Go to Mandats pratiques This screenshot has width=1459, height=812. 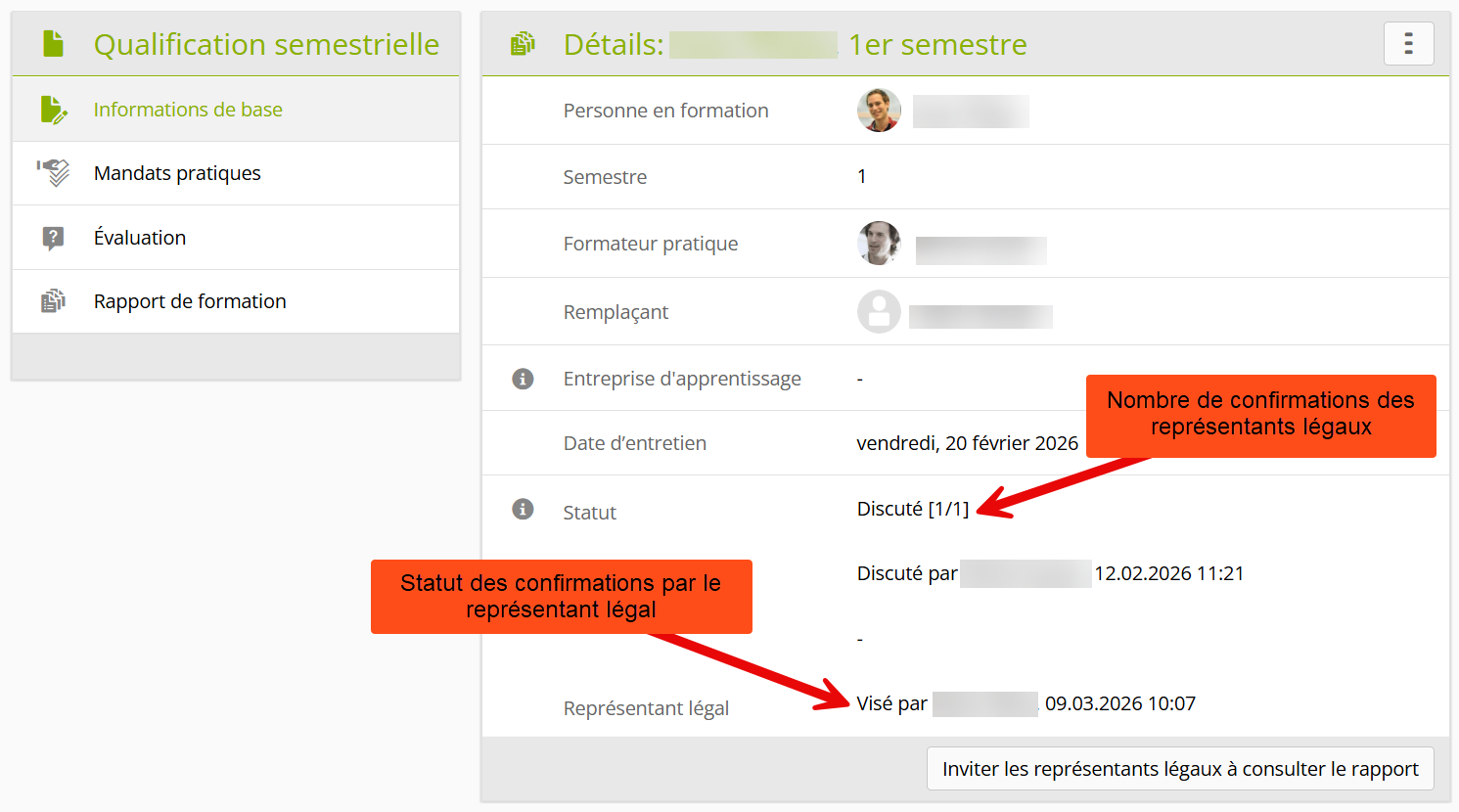(177, 173)
